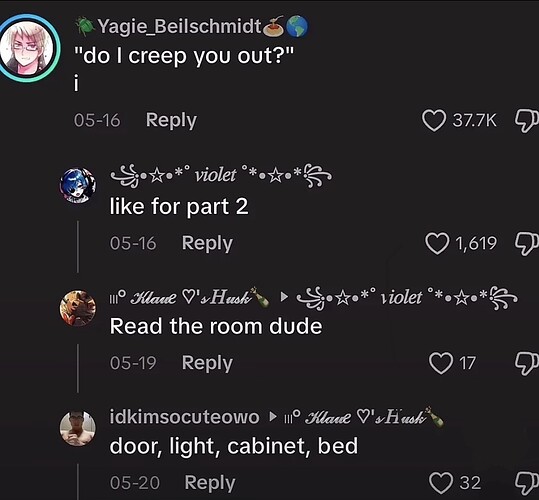Open Klaut's Husk commenter avatar
539x500 pixels.
pos(78,308)
